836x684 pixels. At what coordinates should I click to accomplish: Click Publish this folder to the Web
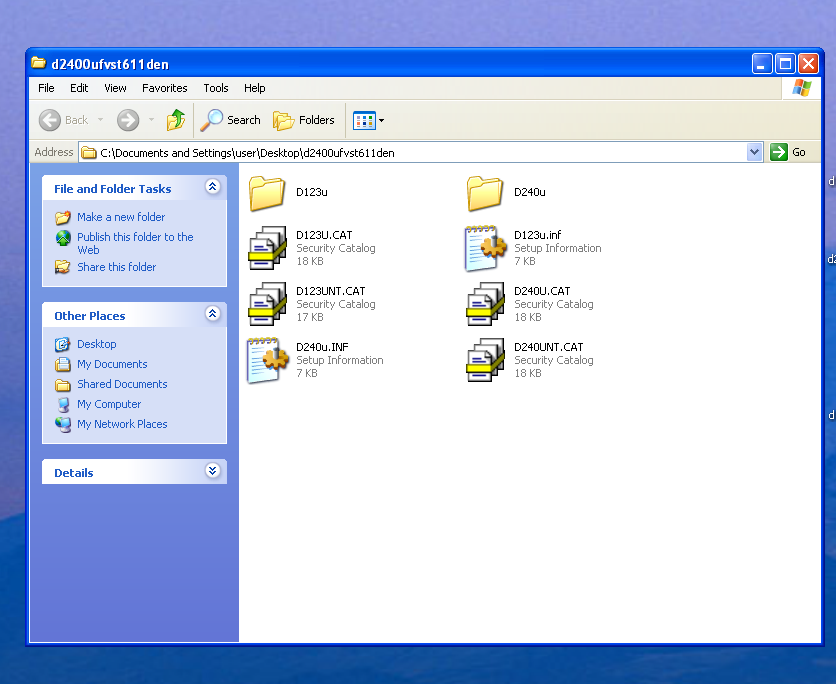pos(135,243)
